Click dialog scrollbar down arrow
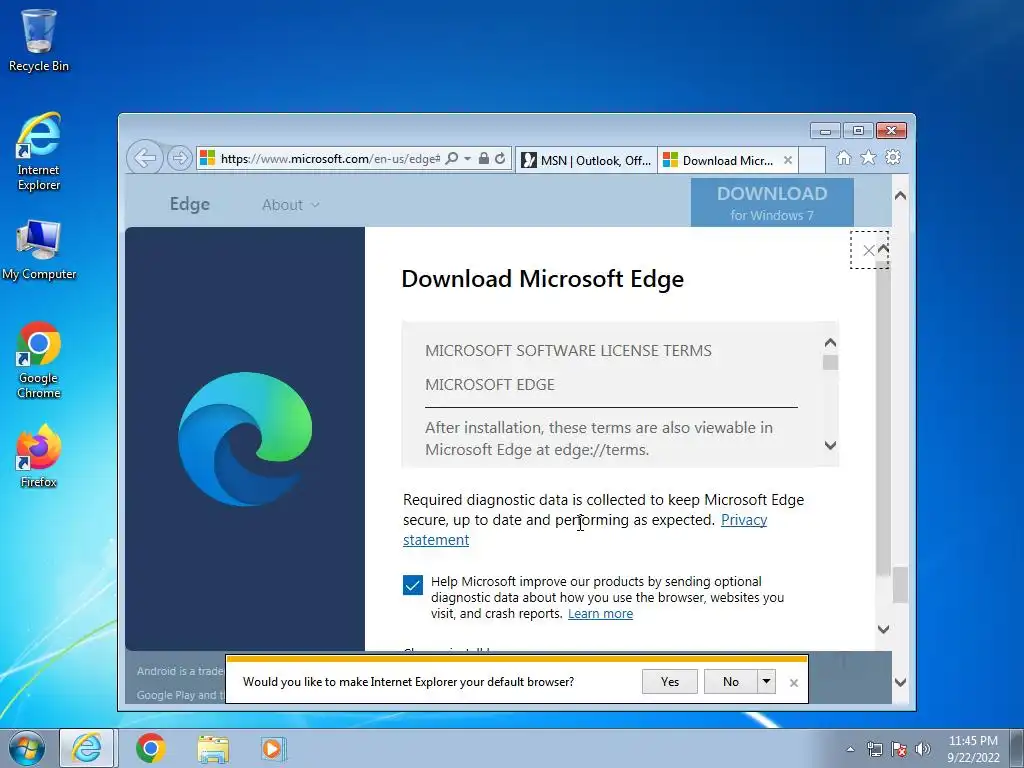Screen dimensions: 1024x768 883,629
